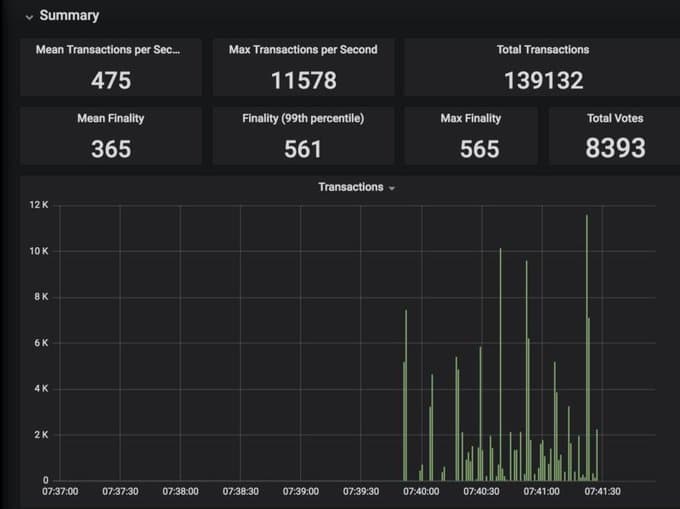Click the Total Transactions panel title
This screenshot has height=509, width=680.
click(x=543, y=49)
